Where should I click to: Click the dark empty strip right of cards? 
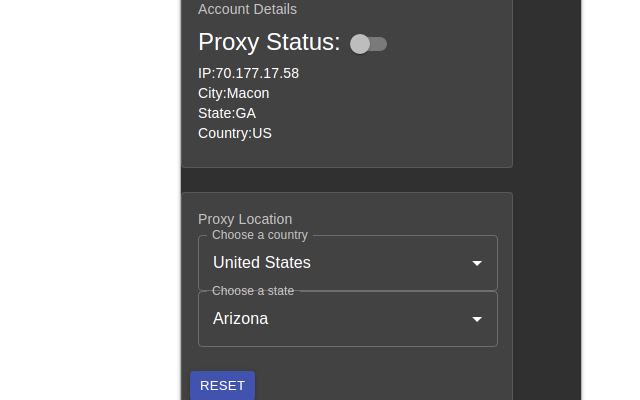coord(547,200)
